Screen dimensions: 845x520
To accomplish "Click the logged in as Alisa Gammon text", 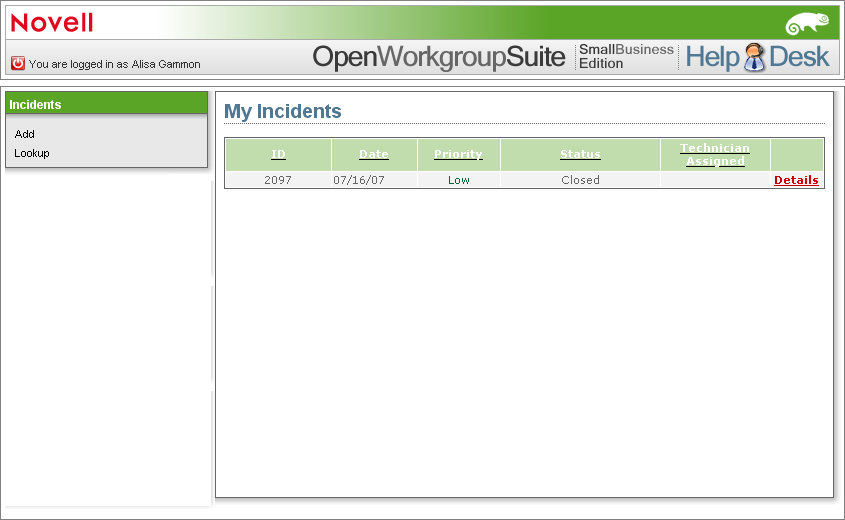I will tap(114, 64).
